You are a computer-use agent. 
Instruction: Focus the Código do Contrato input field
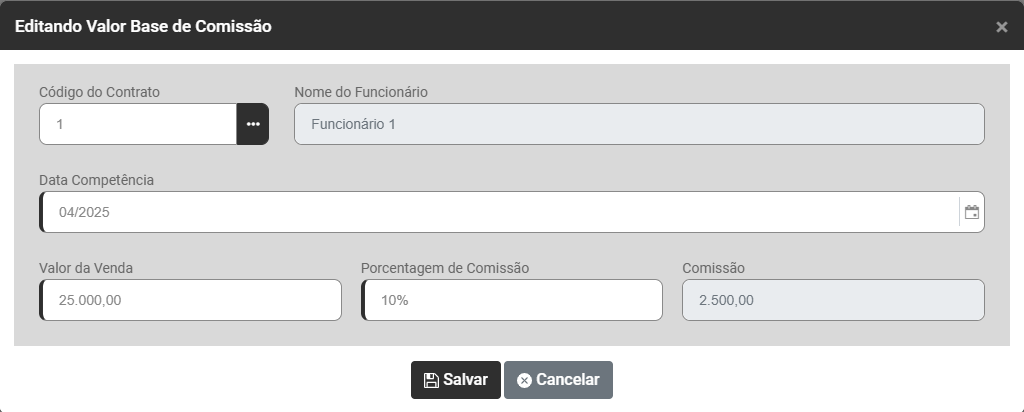pos(138,124)
